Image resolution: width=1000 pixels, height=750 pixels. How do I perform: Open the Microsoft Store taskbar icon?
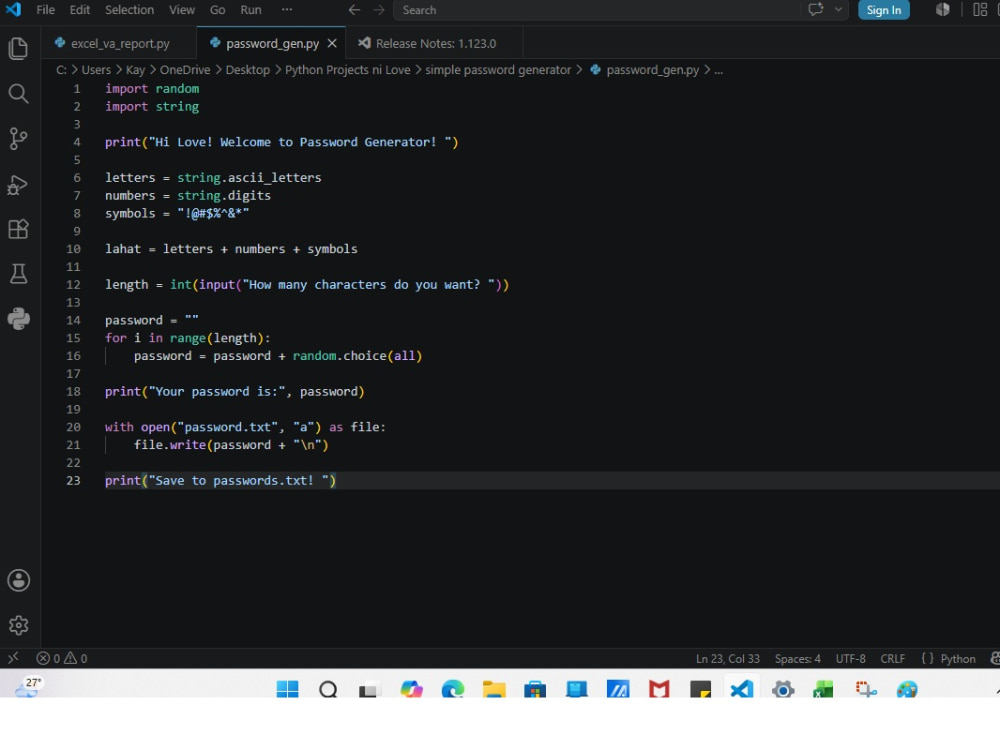click(535, 689)
